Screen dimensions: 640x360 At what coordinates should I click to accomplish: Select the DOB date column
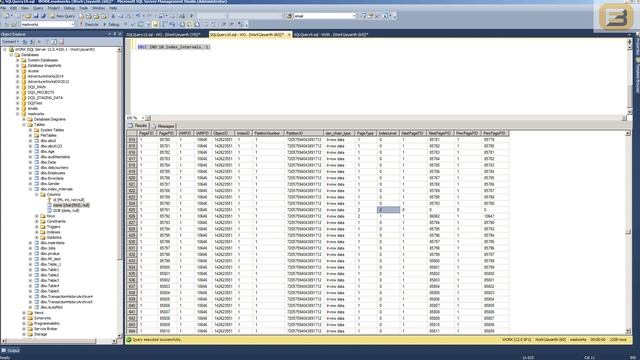(66, 211)
